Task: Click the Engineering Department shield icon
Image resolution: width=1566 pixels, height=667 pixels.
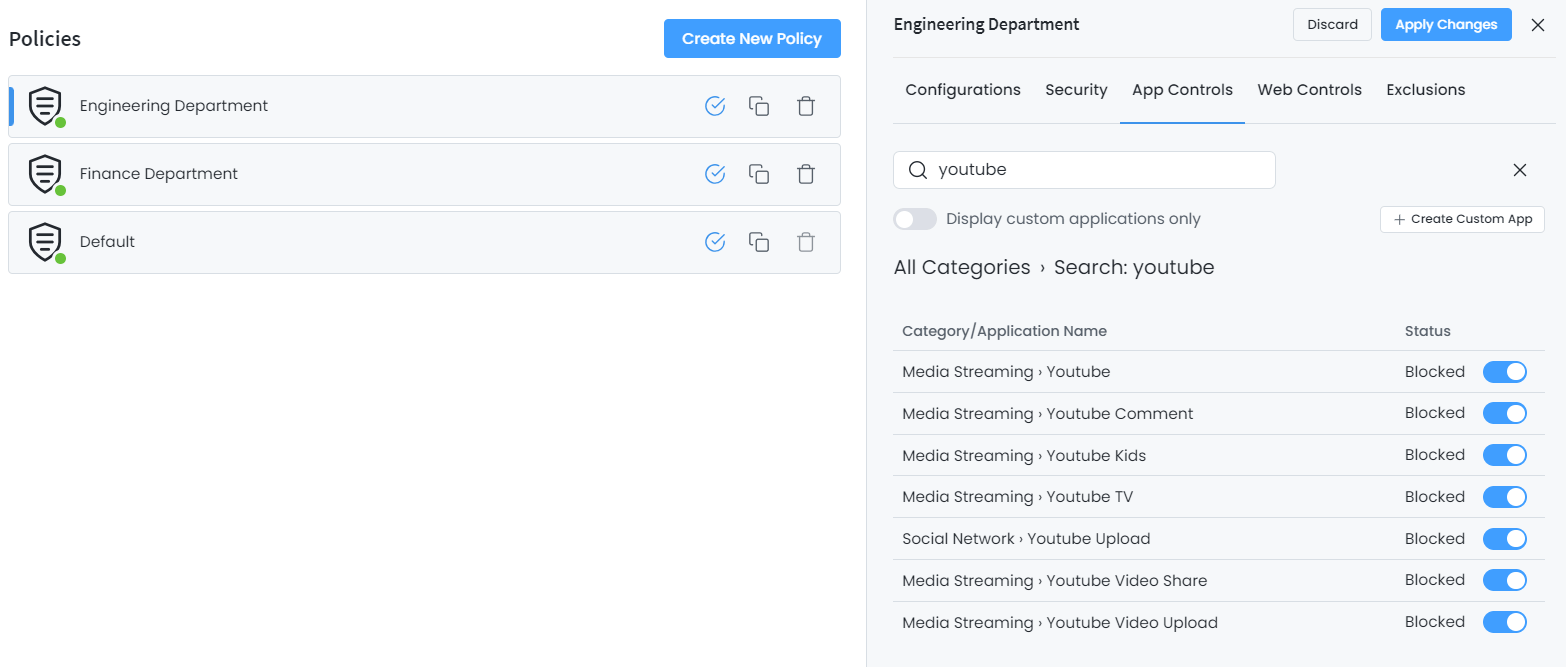Action: coord(46,106)
